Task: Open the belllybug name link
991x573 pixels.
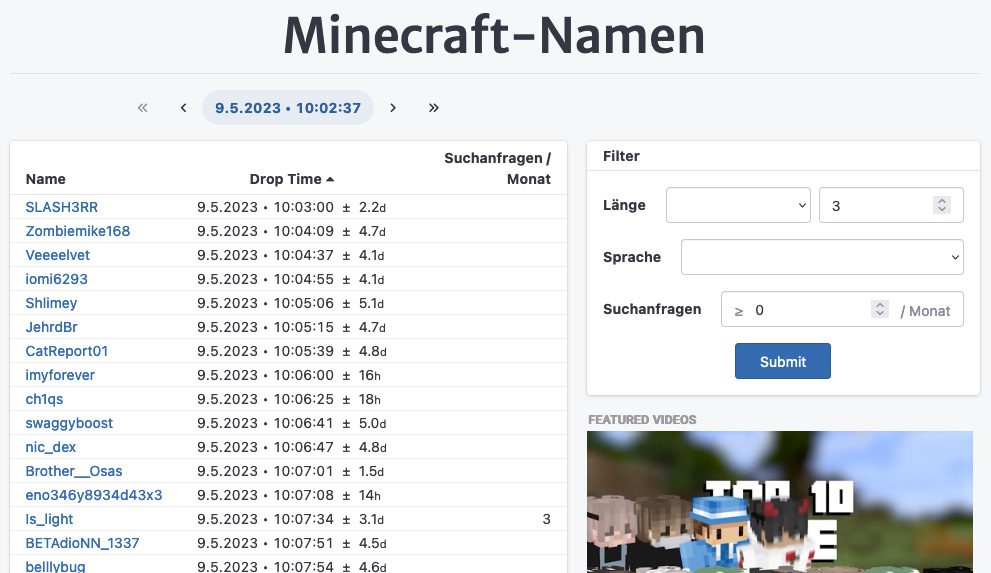Action: click(x=55, y=567)
